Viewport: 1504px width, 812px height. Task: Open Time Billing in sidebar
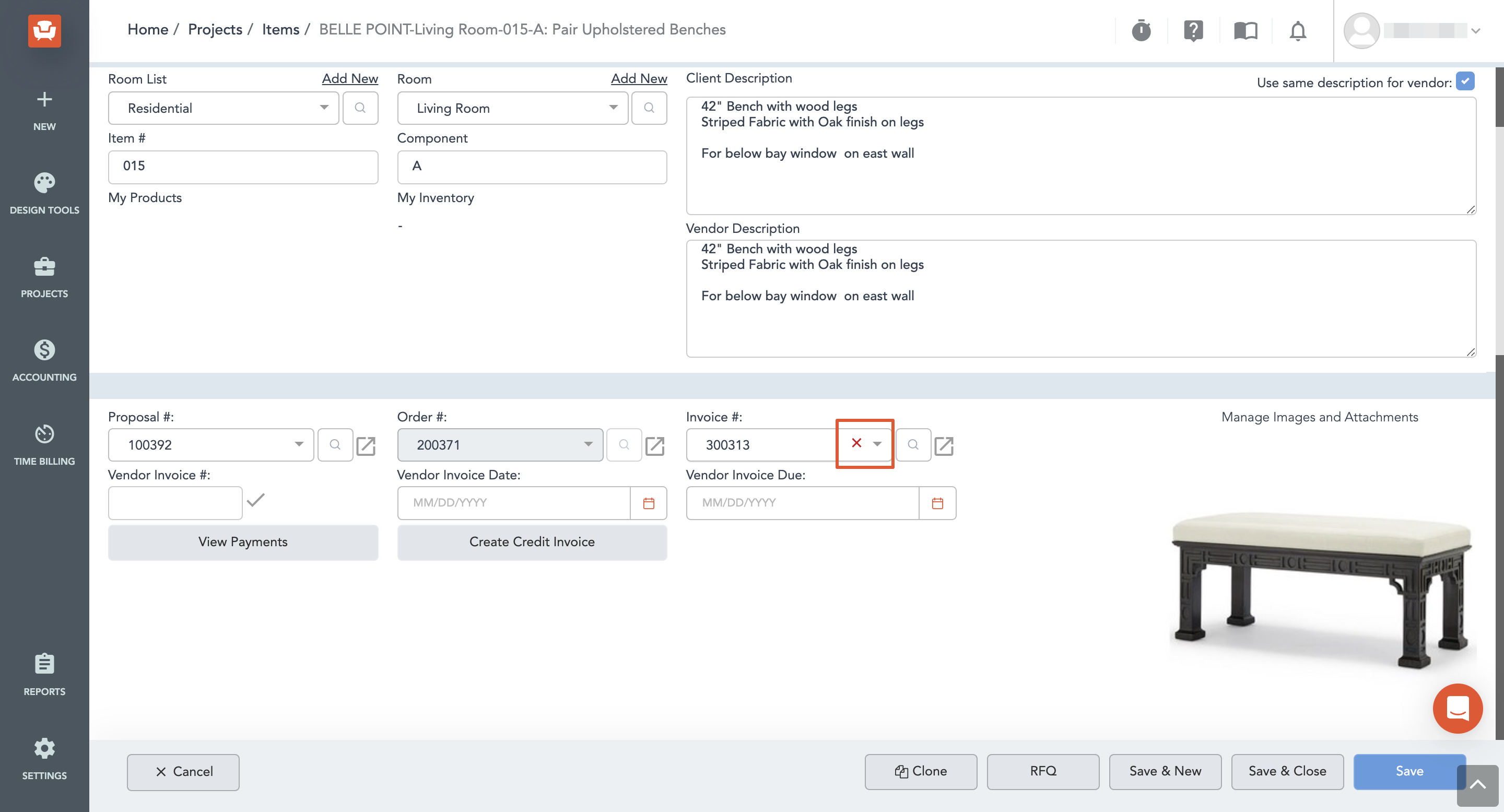pyautogui.click(x=44, y=445)
